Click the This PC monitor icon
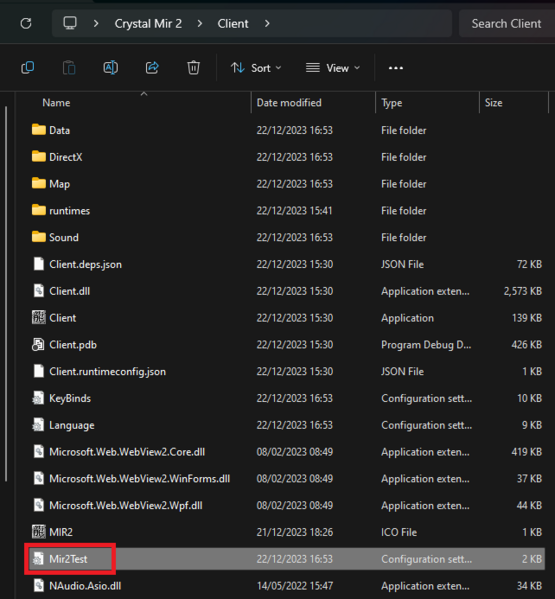The width and height of the screenshot is (555, 599). pyautogui.click(x=70, y=23)
